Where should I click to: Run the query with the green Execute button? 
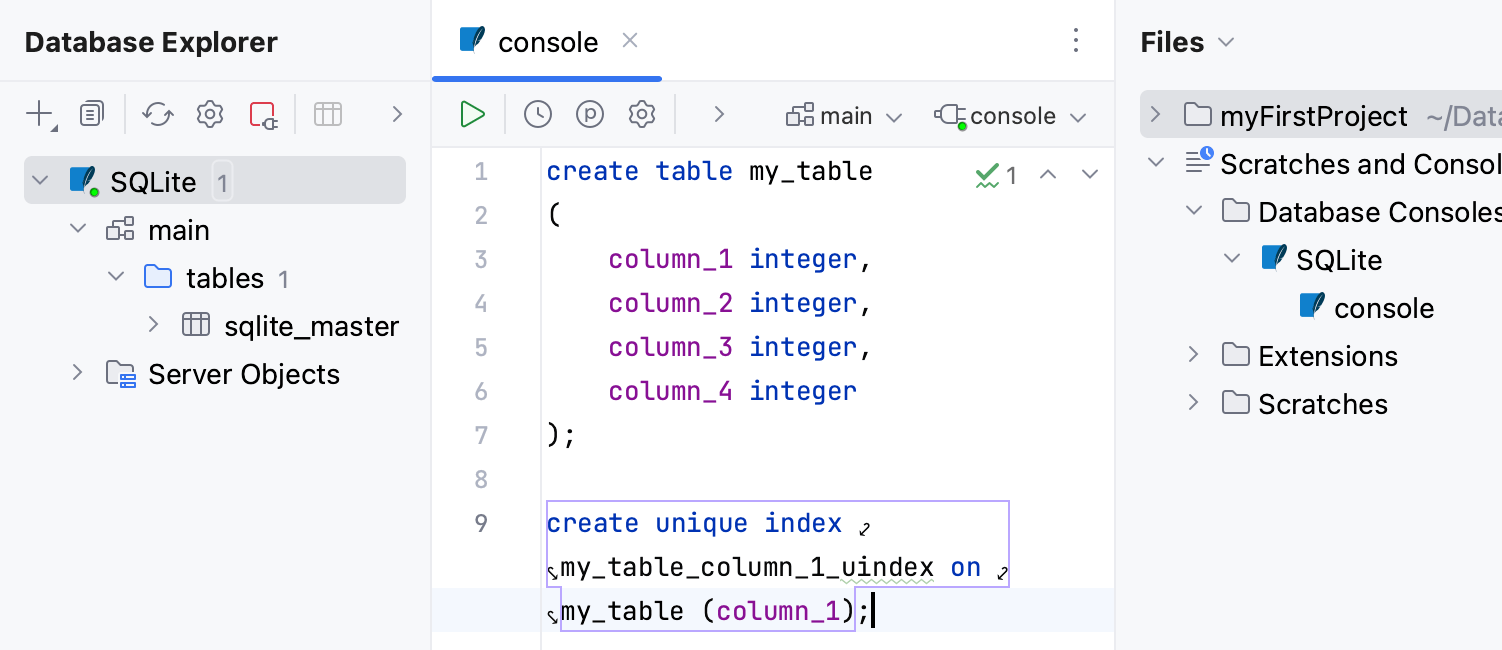[x=472, y=115]
